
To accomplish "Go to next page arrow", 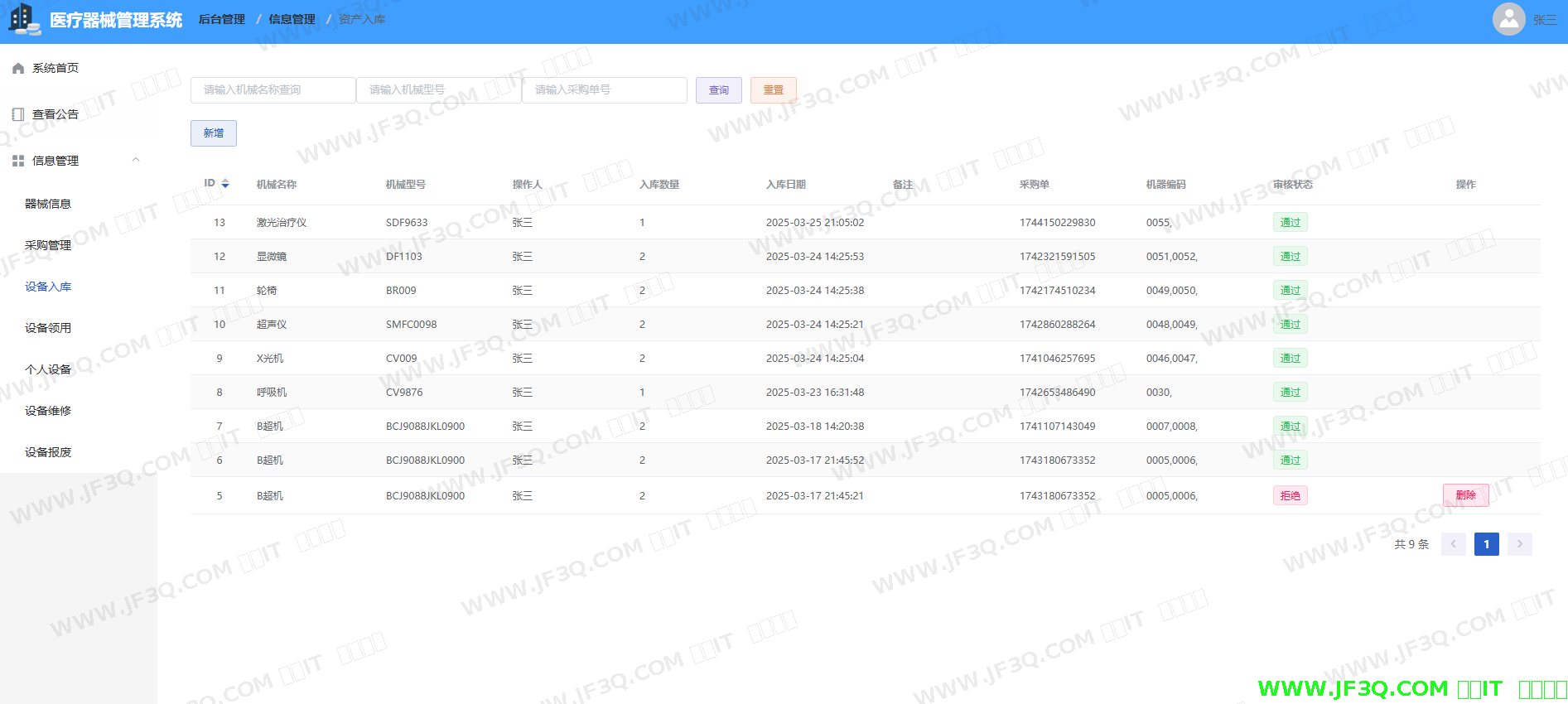I will [1519, 544].
